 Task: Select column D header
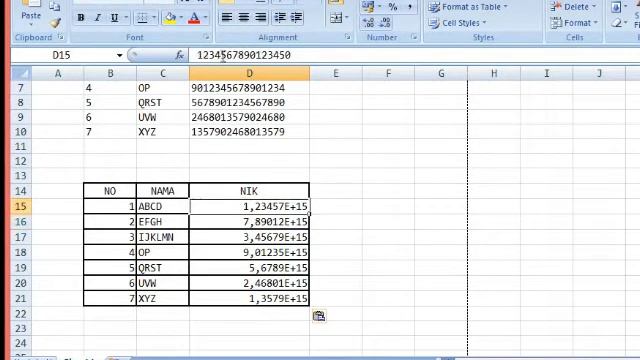point(249,74)
